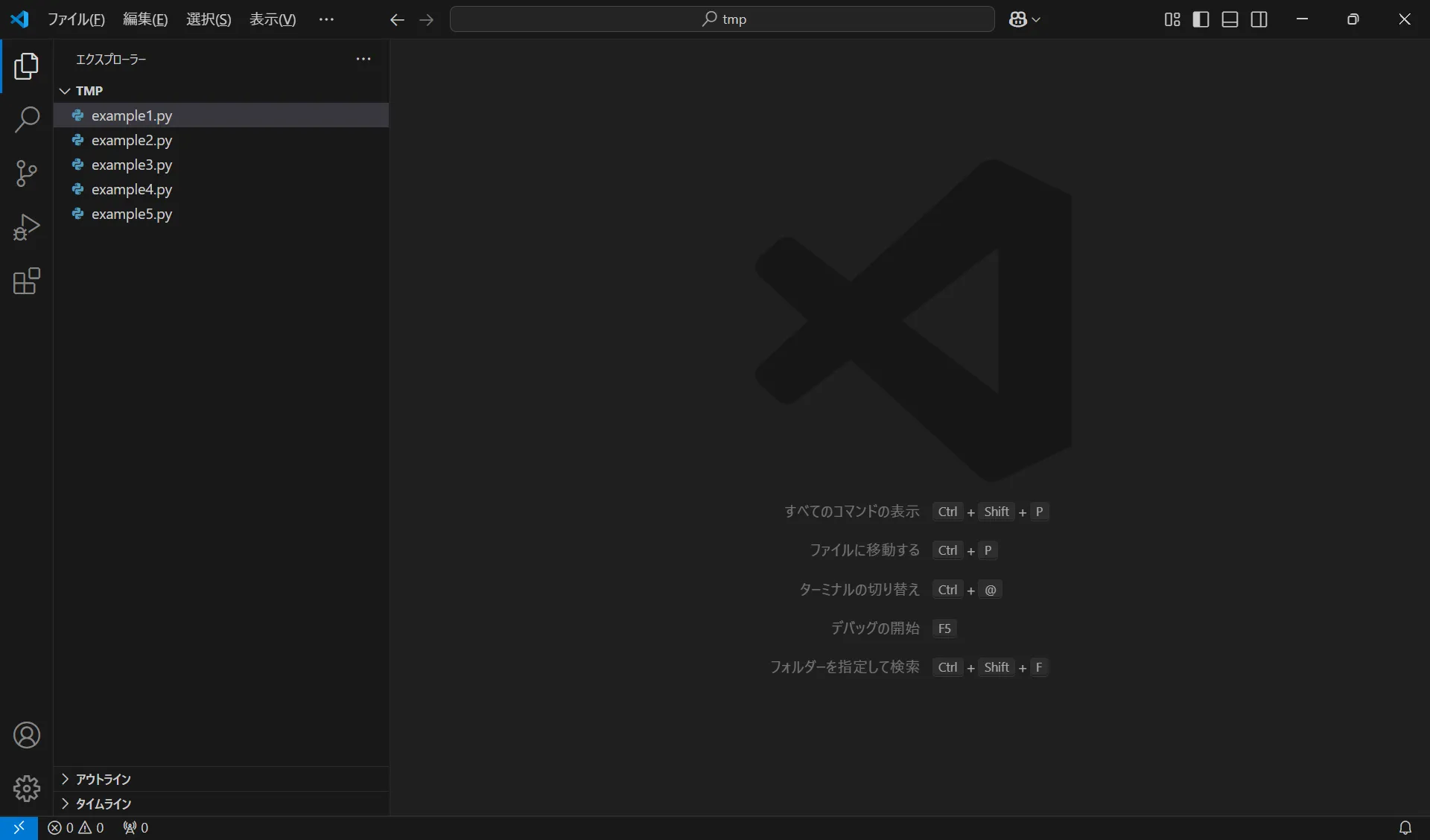Open the 選択(S) menu
The image size is (1430, 840).
tap(209, 19)
